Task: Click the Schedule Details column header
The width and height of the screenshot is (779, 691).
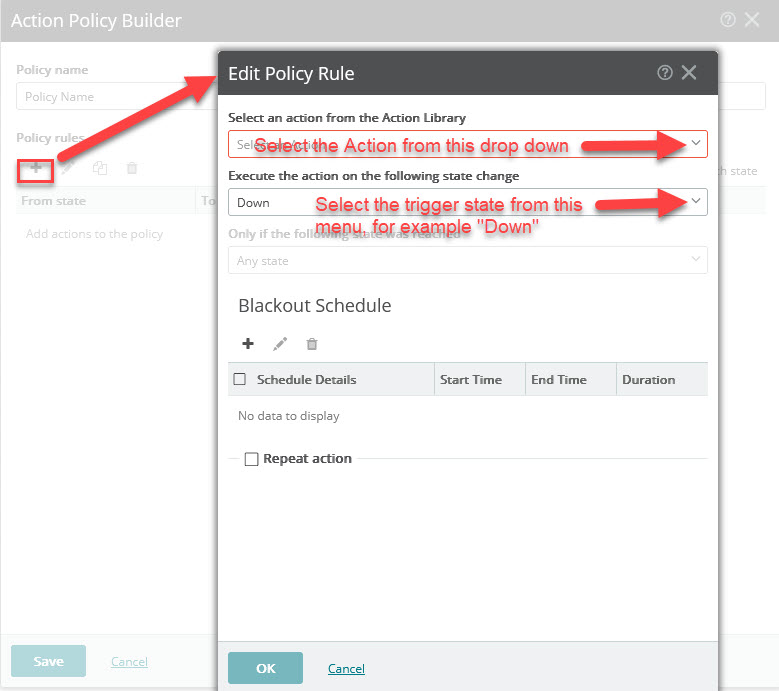Action: (307, 380)
